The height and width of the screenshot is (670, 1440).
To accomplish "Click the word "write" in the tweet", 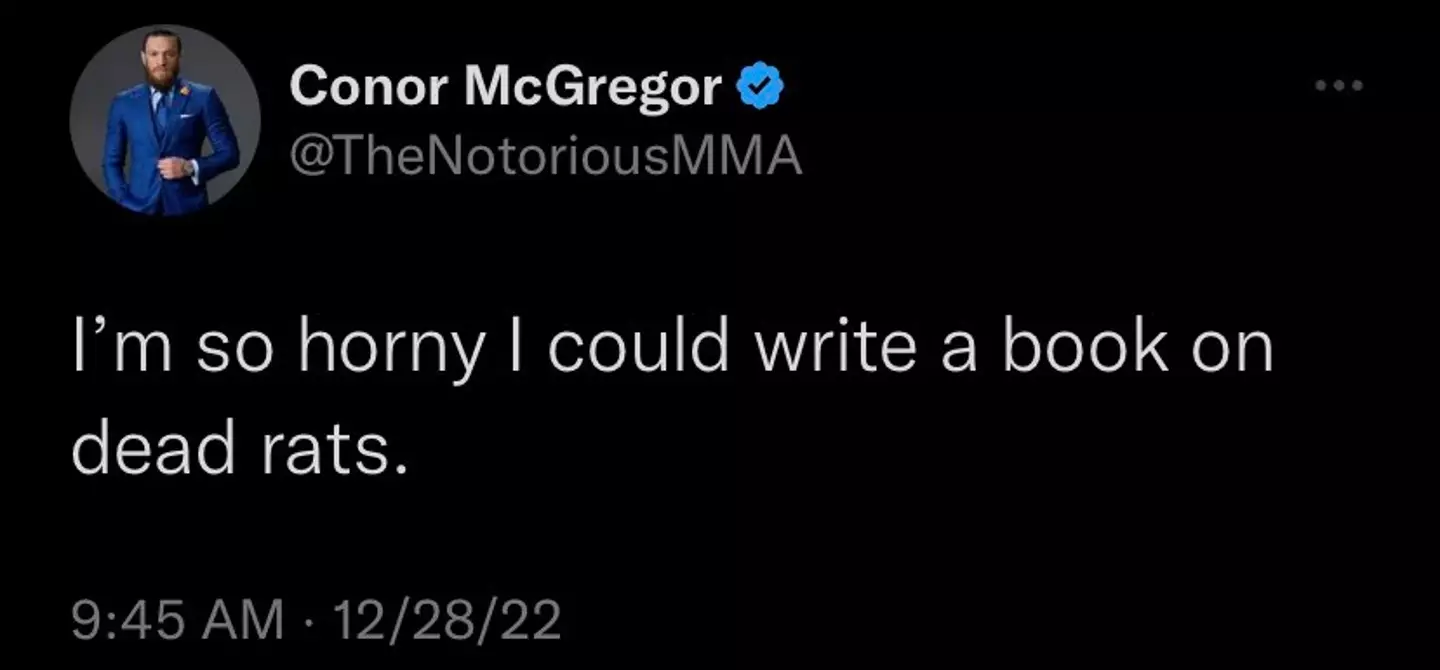I will (835, 347).
